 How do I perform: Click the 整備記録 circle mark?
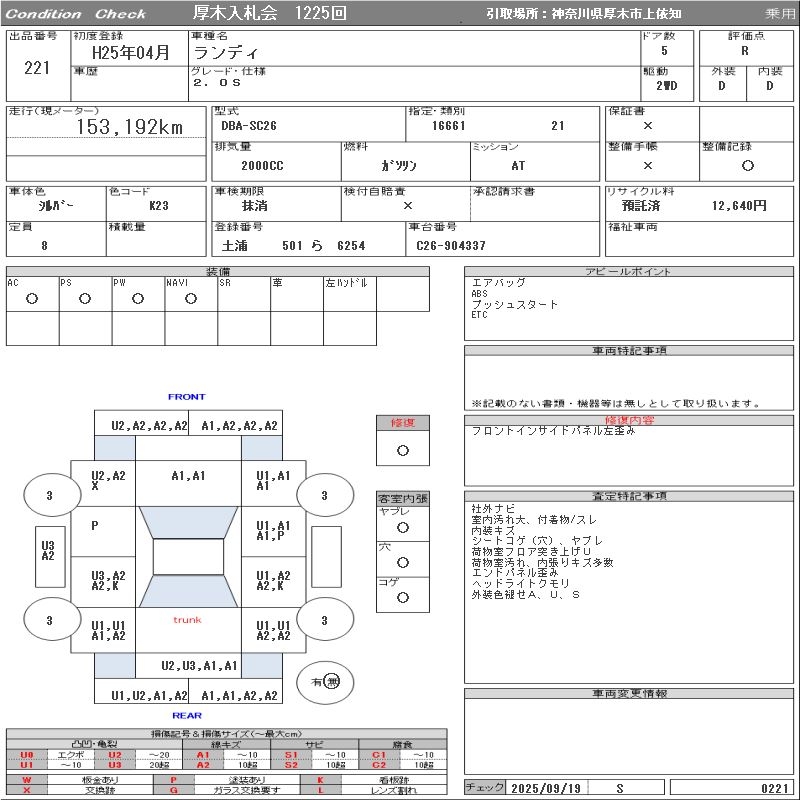747,166
